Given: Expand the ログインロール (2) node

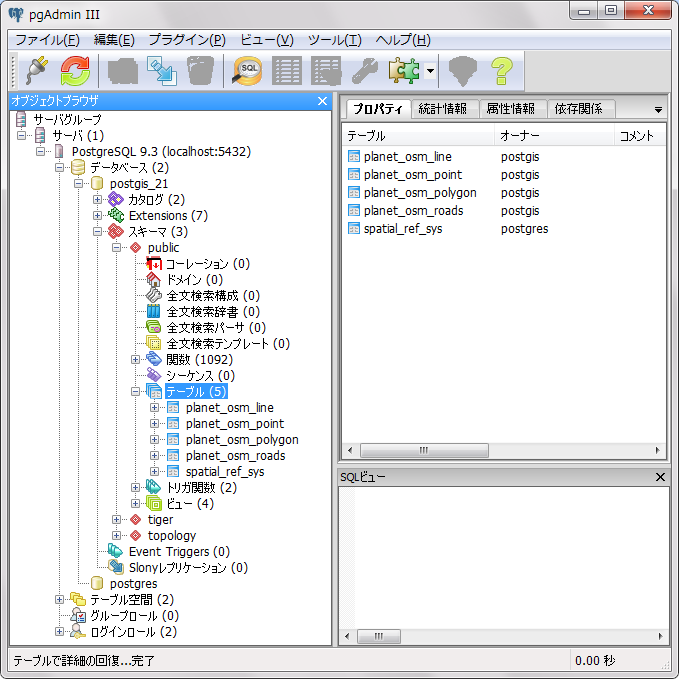Looking at the screenshot, I should tap(59, 631).
